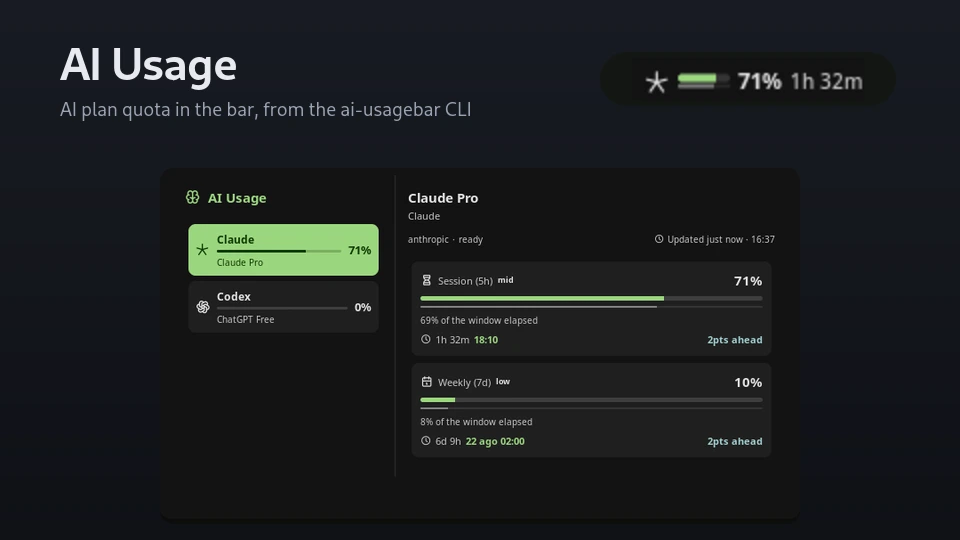
Task: Click the Codex usage bar in sidebar
Action: click(282, 308)
